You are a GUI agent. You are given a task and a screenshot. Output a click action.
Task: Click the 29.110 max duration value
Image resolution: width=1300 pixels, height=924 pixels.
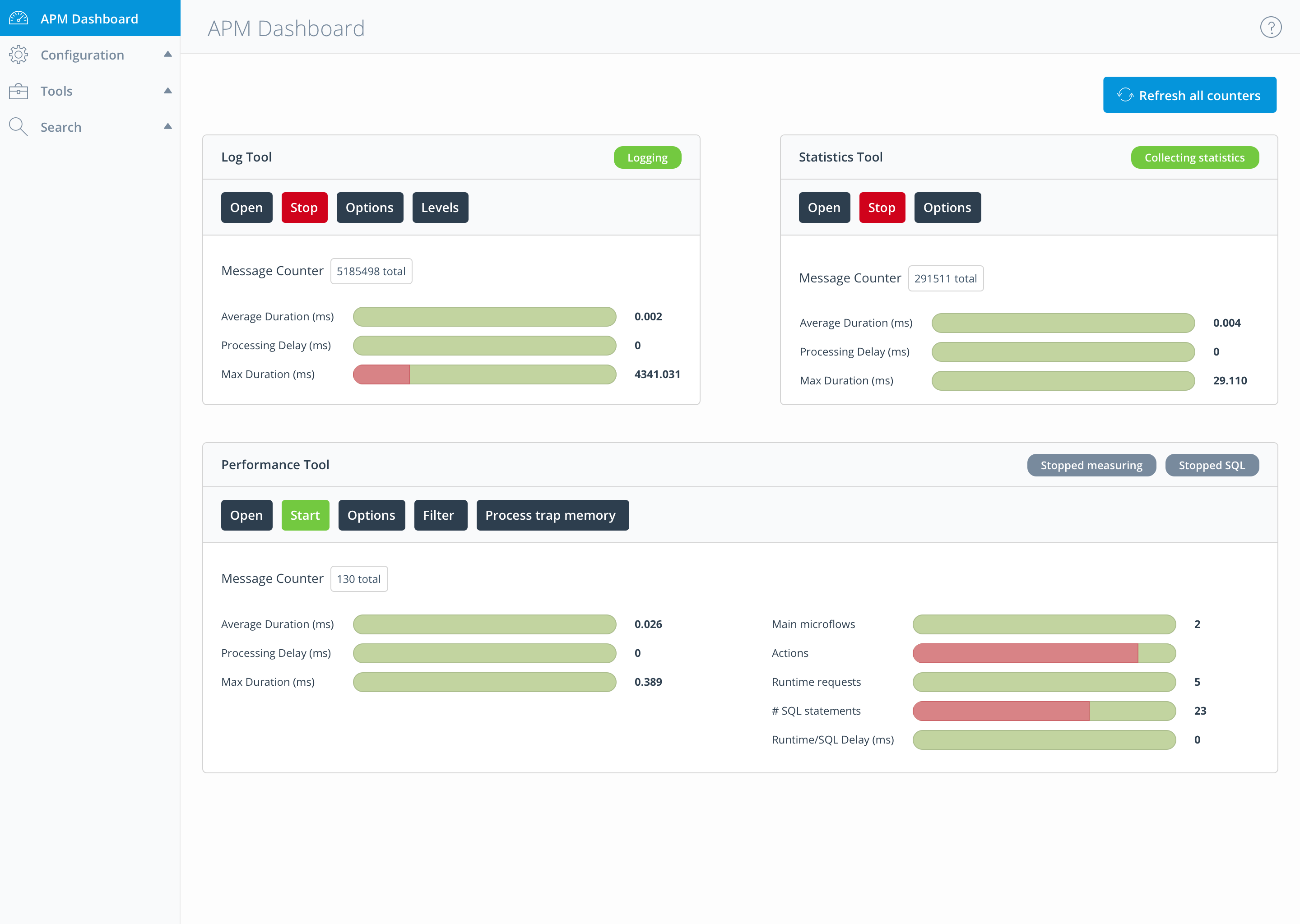coord(1230,381)
